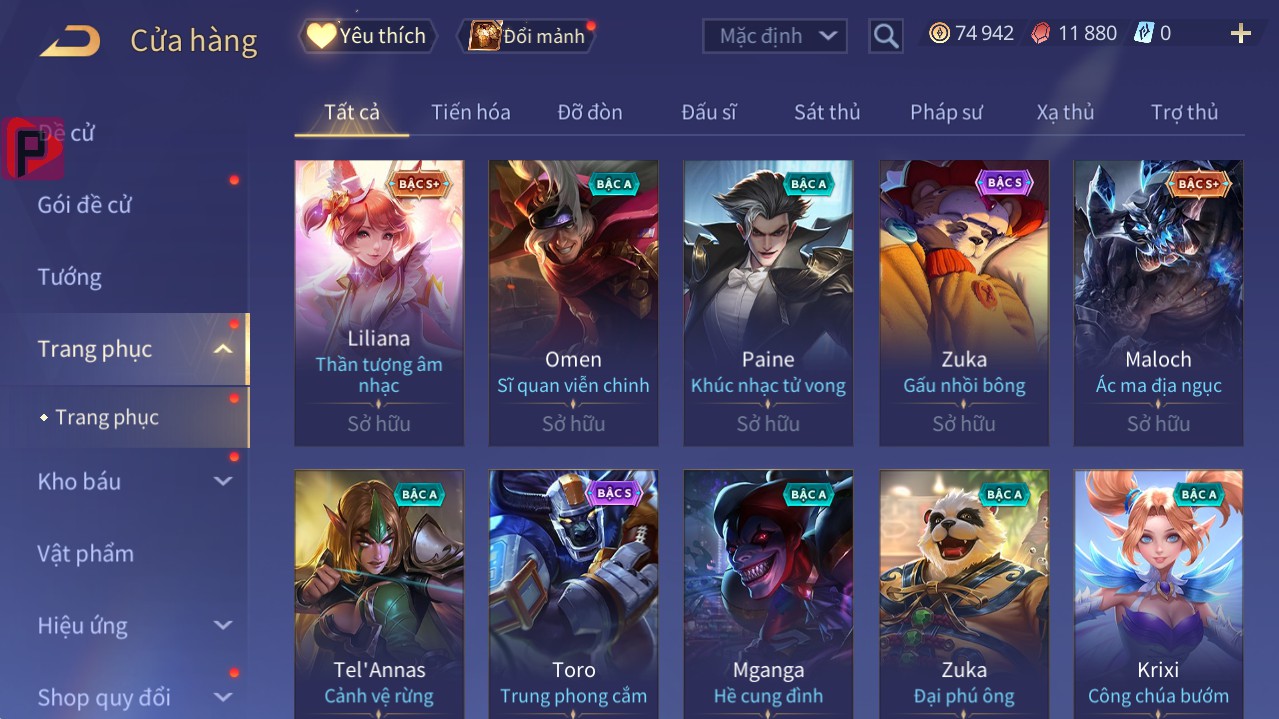1279x719 pixels.
Task: Tap the plus icon to add currency
Action: point(1241,35)
